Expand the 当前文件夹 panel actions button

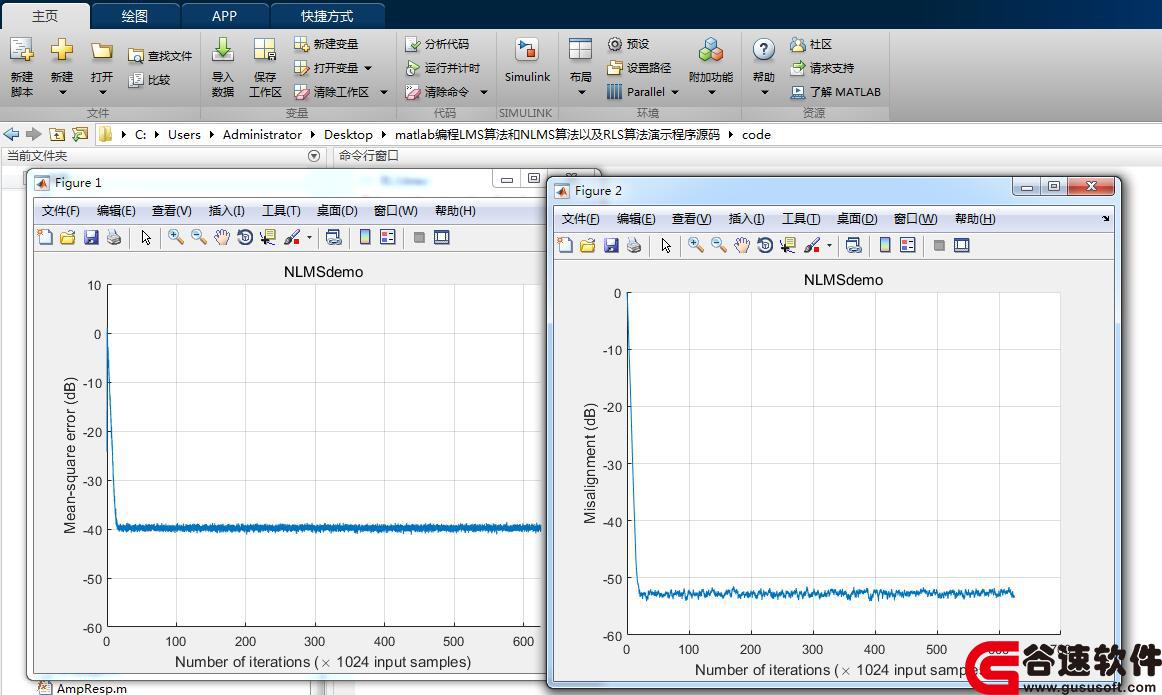point(314,156)
